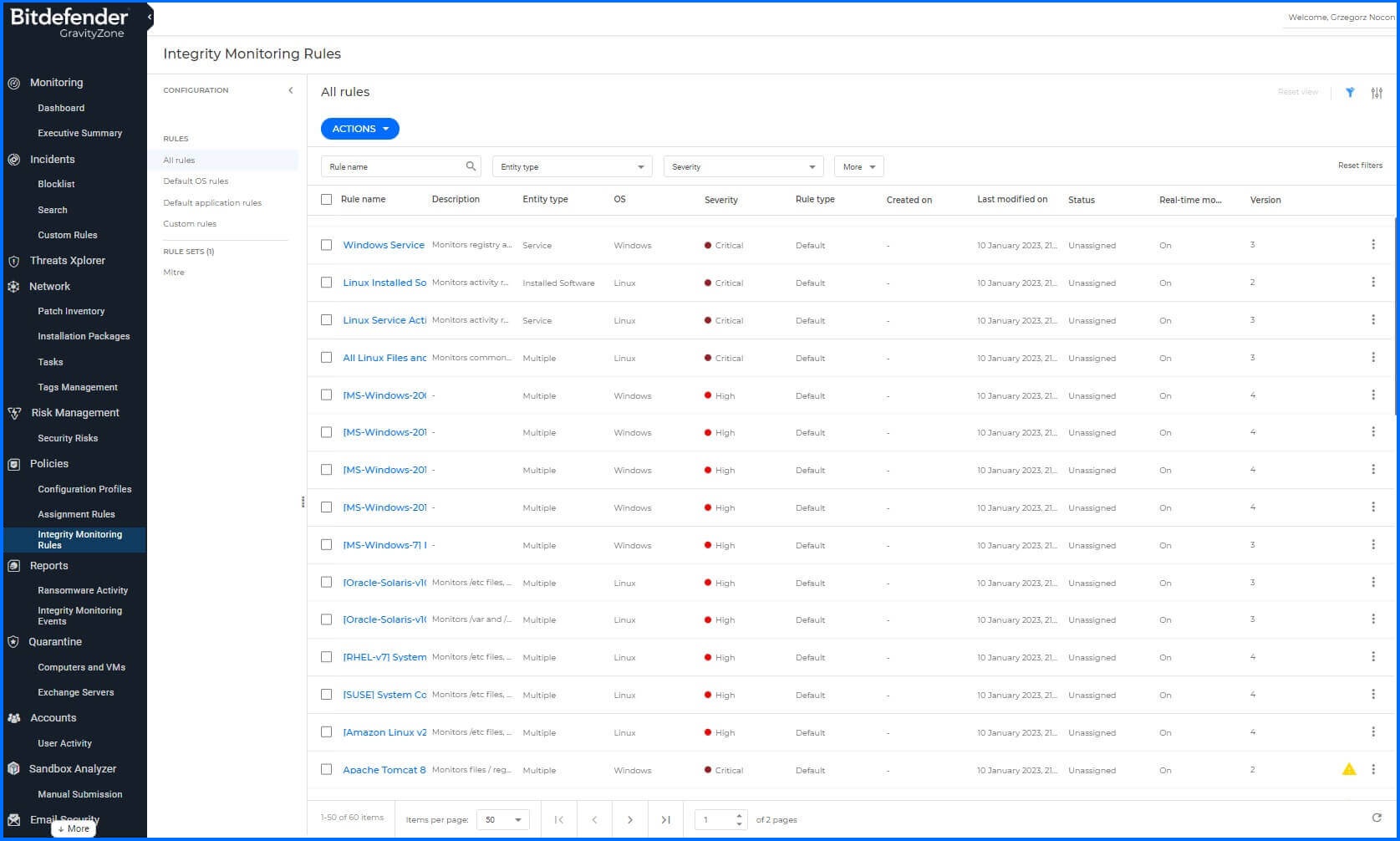Click the warning triangle on Apache Tomcat row
Viewport: 1400px width, 841px height.
pos(1349,769)
